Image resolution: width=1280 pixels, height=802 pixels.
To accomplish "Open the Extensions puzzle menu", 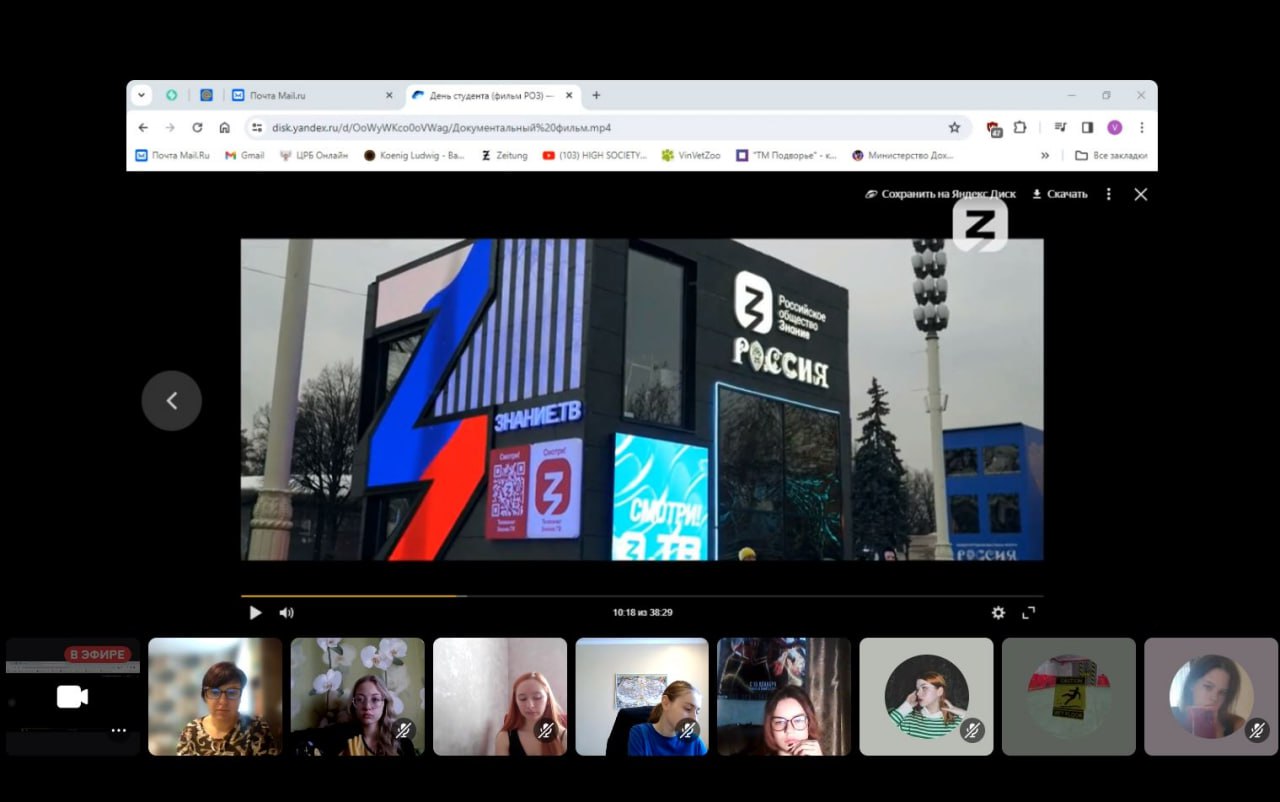I will (x=1020, y=127).
